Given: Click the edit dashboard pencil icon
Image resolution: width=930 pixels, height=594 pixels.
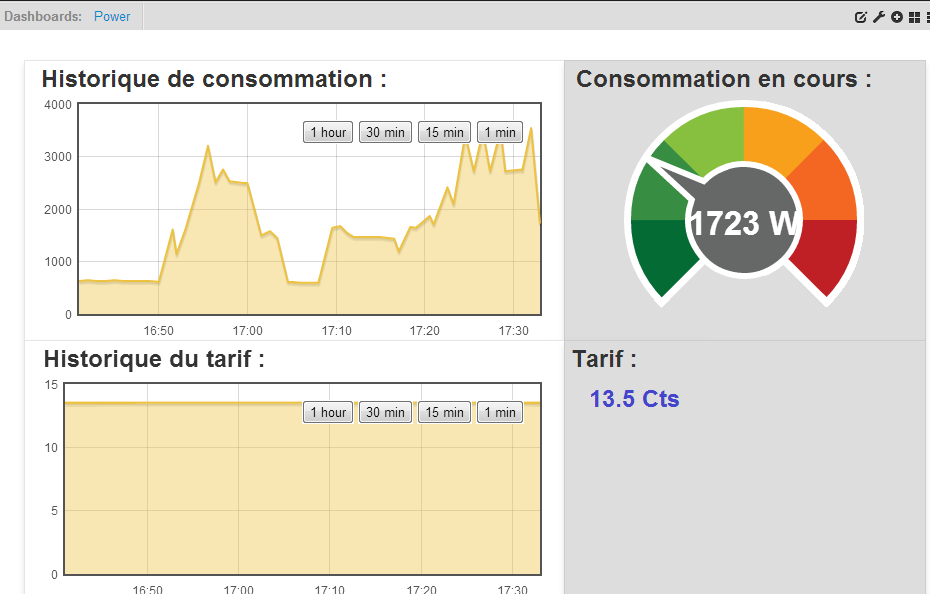Looking at the screenshot, I should point(861,17).
